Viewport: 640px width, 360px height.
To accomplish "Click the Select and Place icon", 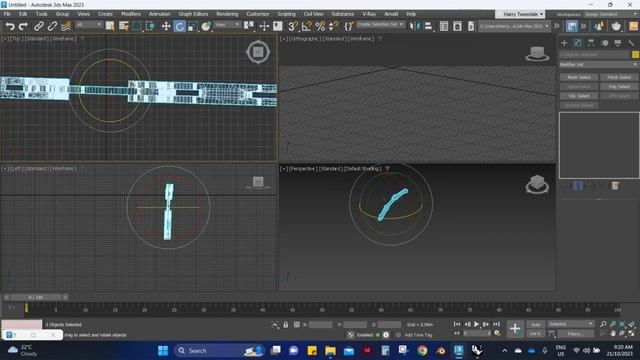I will pos(206,26).
